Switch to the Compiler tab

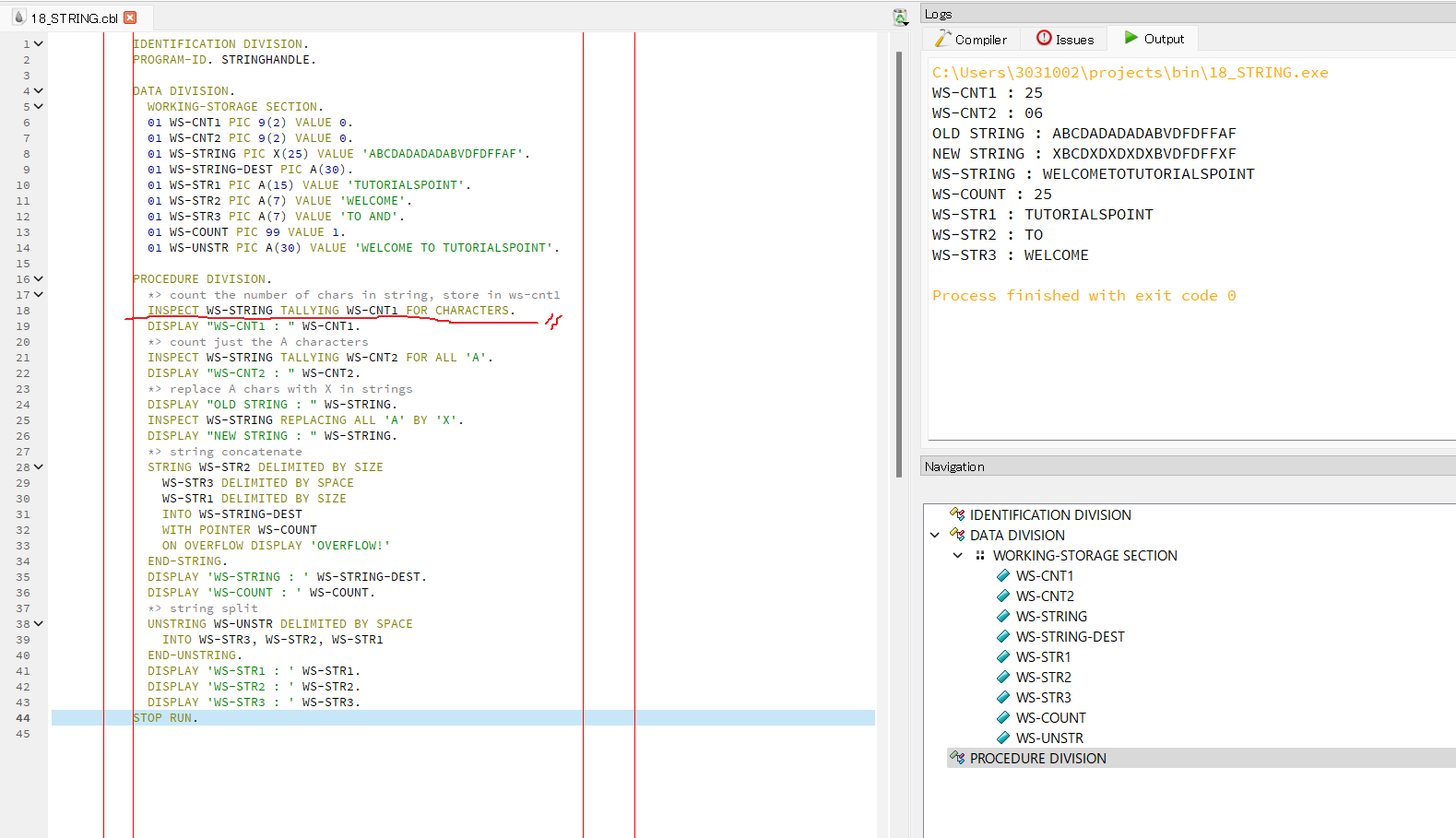[x=971, y=39]
